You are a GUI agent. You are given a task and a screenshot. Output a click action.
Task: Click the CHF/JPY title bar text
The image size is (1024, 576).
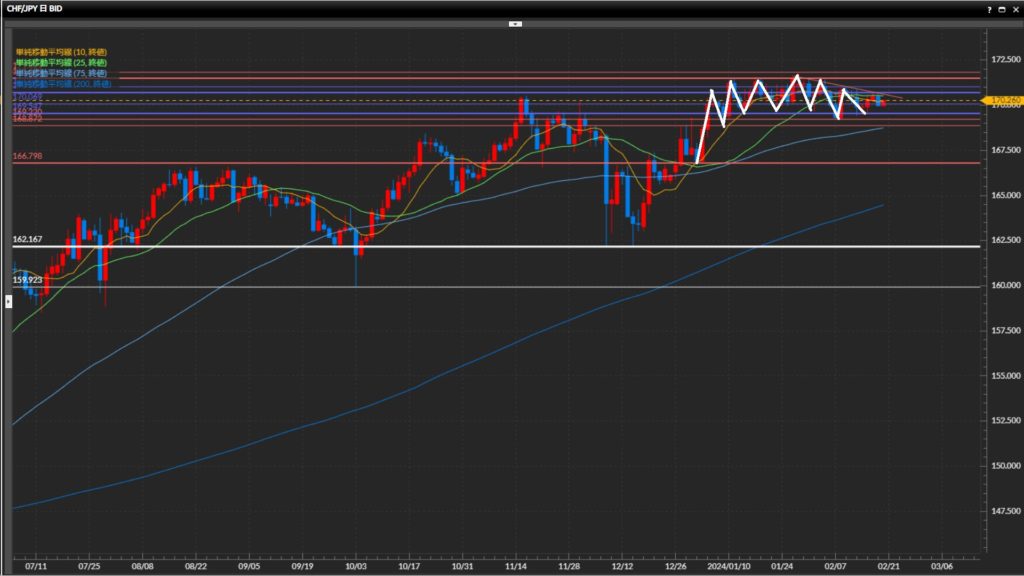[36, 8]
